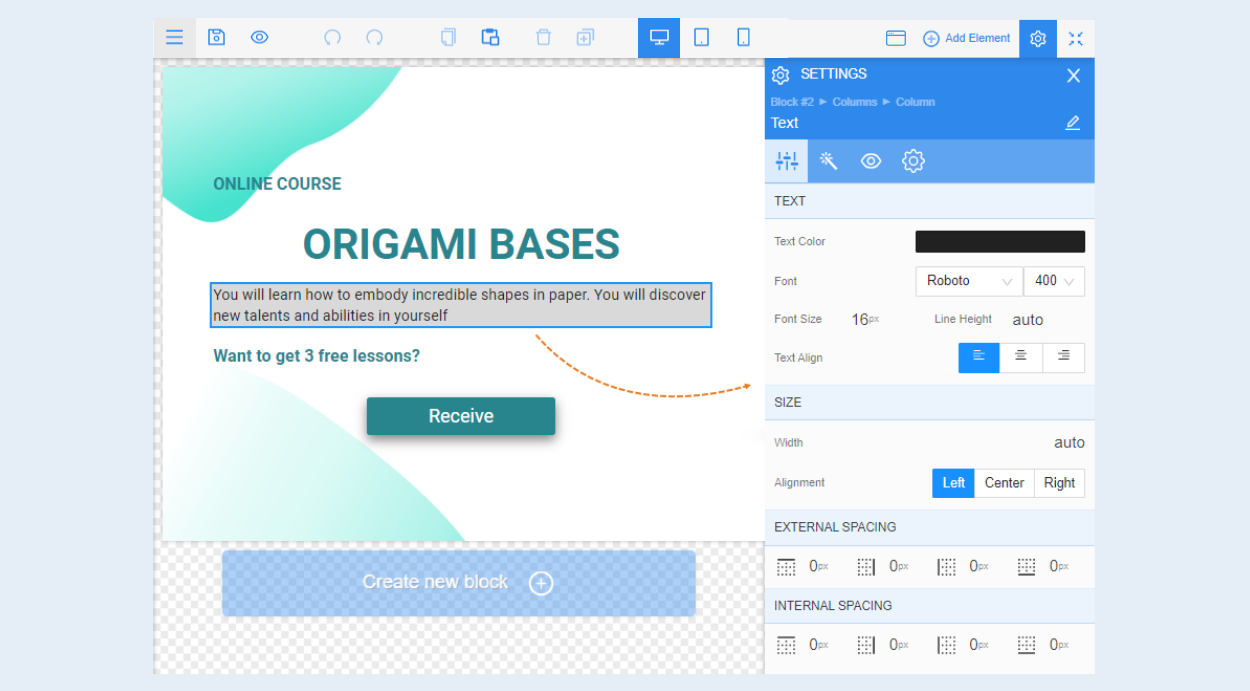Select the ONLINE COURSE text
Screen dimensions: 1250x691
(x=277, y=184)
